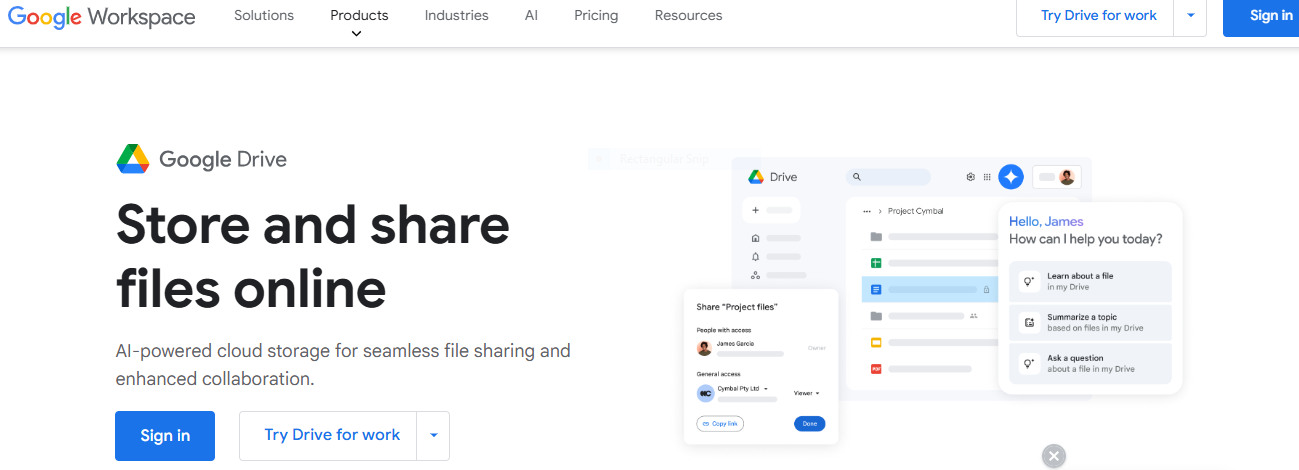This screenshot has height=470, width=1299.
Task: Select the shared drives icon in sidebar
Action: coord(756,275)
